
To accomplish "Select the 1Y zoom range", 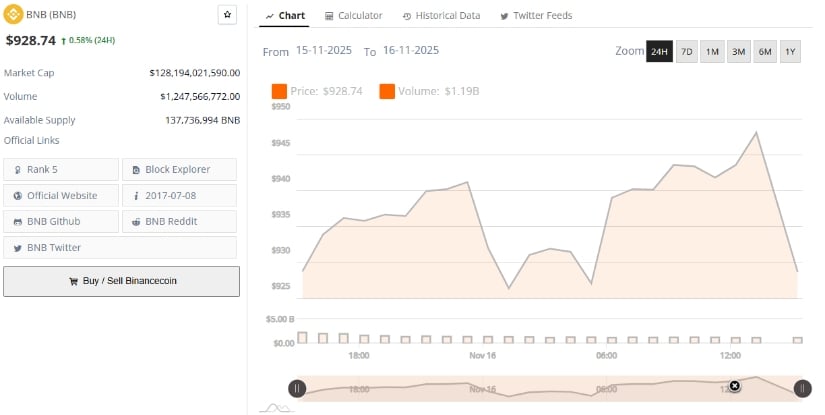I will pos(790,51).
